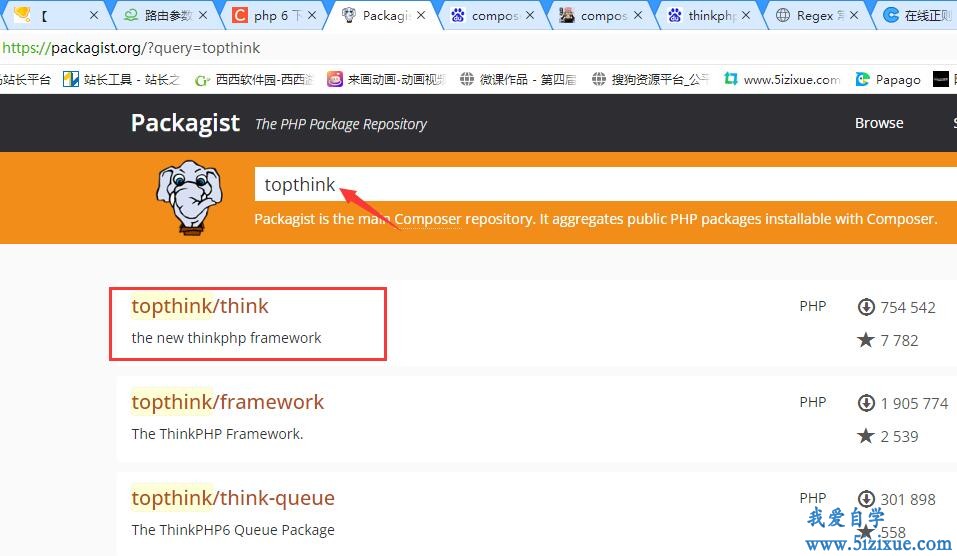This screenshot has height=556, width=957.
Task: Click the 'The PHP Package Repository' tagline
Action: [x=341, y=124]
